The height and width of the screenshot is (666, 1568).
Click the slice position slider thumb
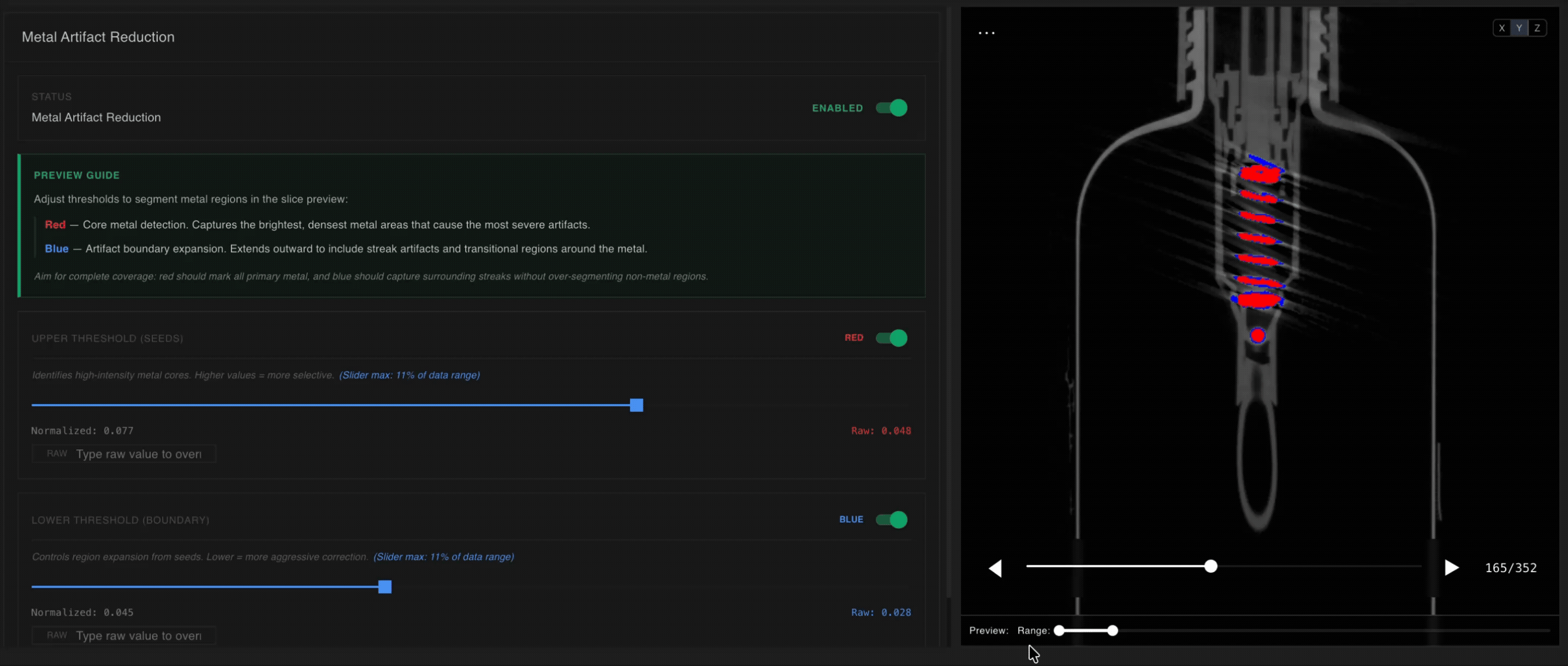click(x=1211, y=567)
